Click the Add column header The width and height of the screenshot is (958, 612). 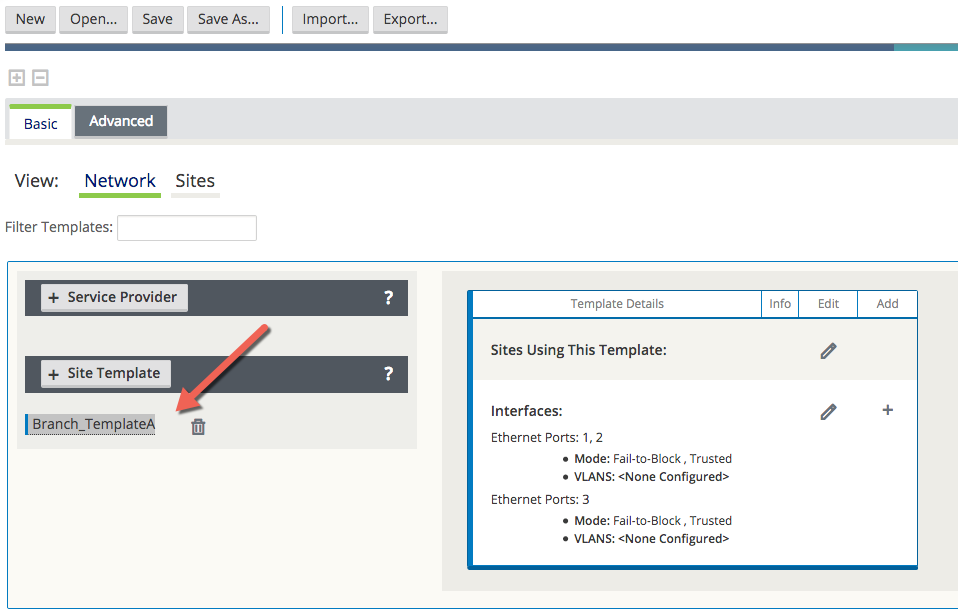tap(887, 304)
